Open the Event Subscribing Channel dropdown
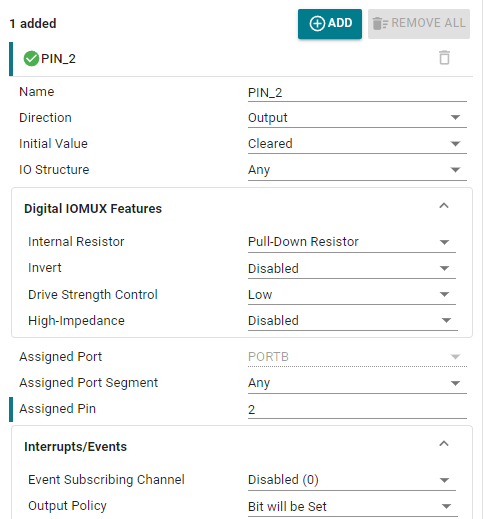485x519 pixels. click(352, 480)
